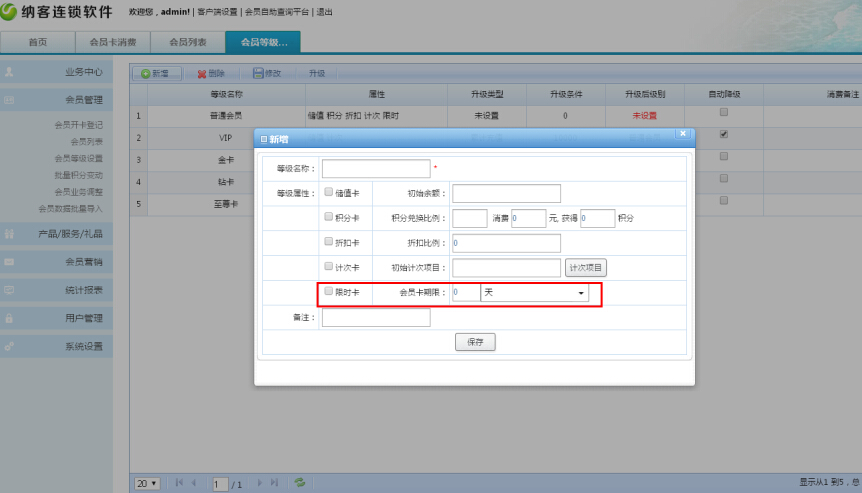
Task: Tick the 积分卡 checkbox
Action: [329, 217]
